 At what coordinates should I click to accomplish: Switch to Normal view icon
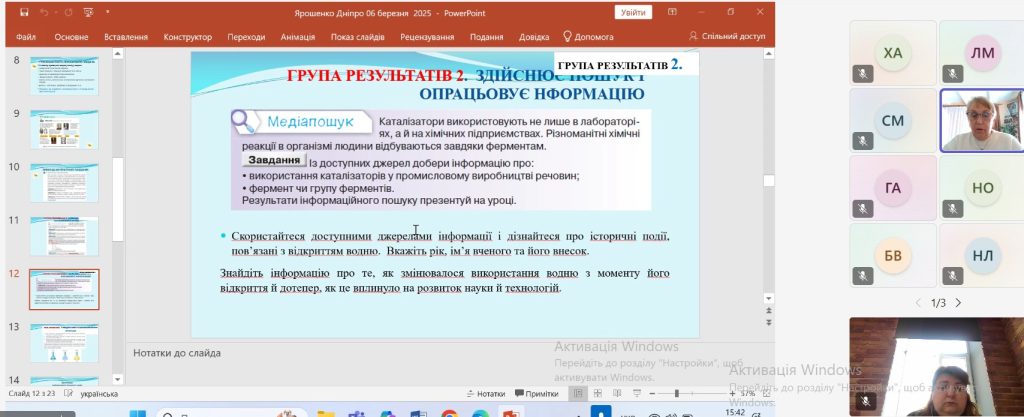point(578,394)
